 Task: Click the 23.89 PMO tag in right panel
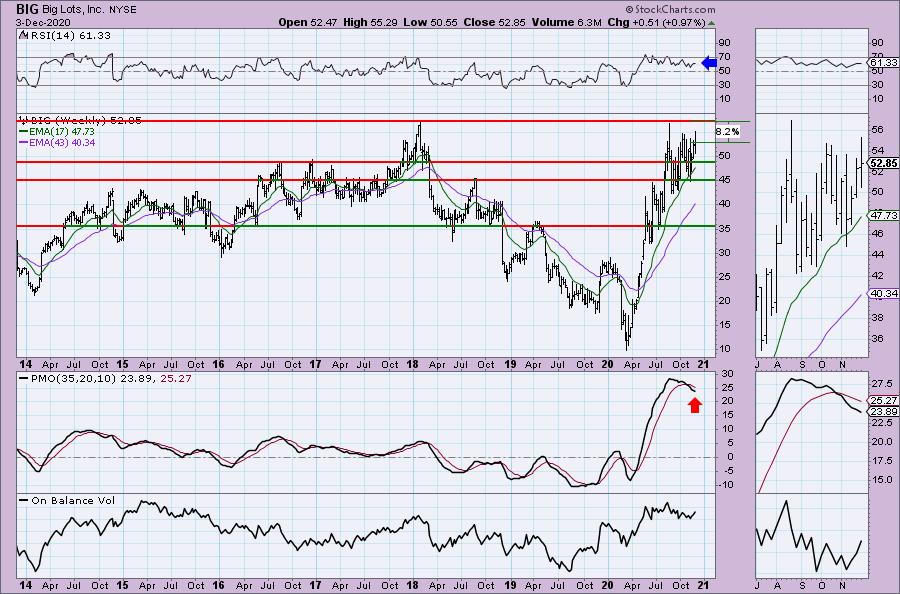click(884, 411)
